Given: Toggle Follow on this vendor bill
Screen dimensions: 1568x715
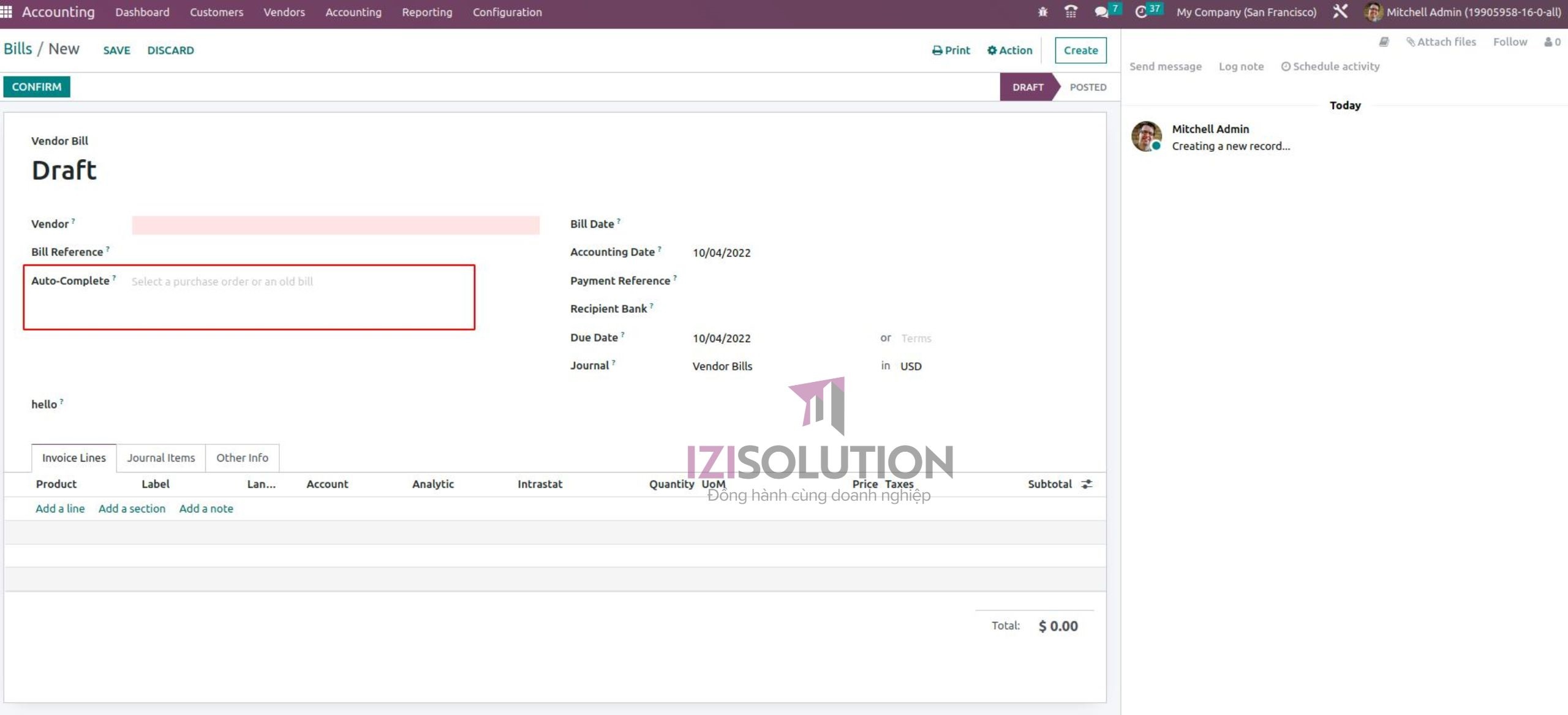Looking at the screenshot, I should 1510,41.
